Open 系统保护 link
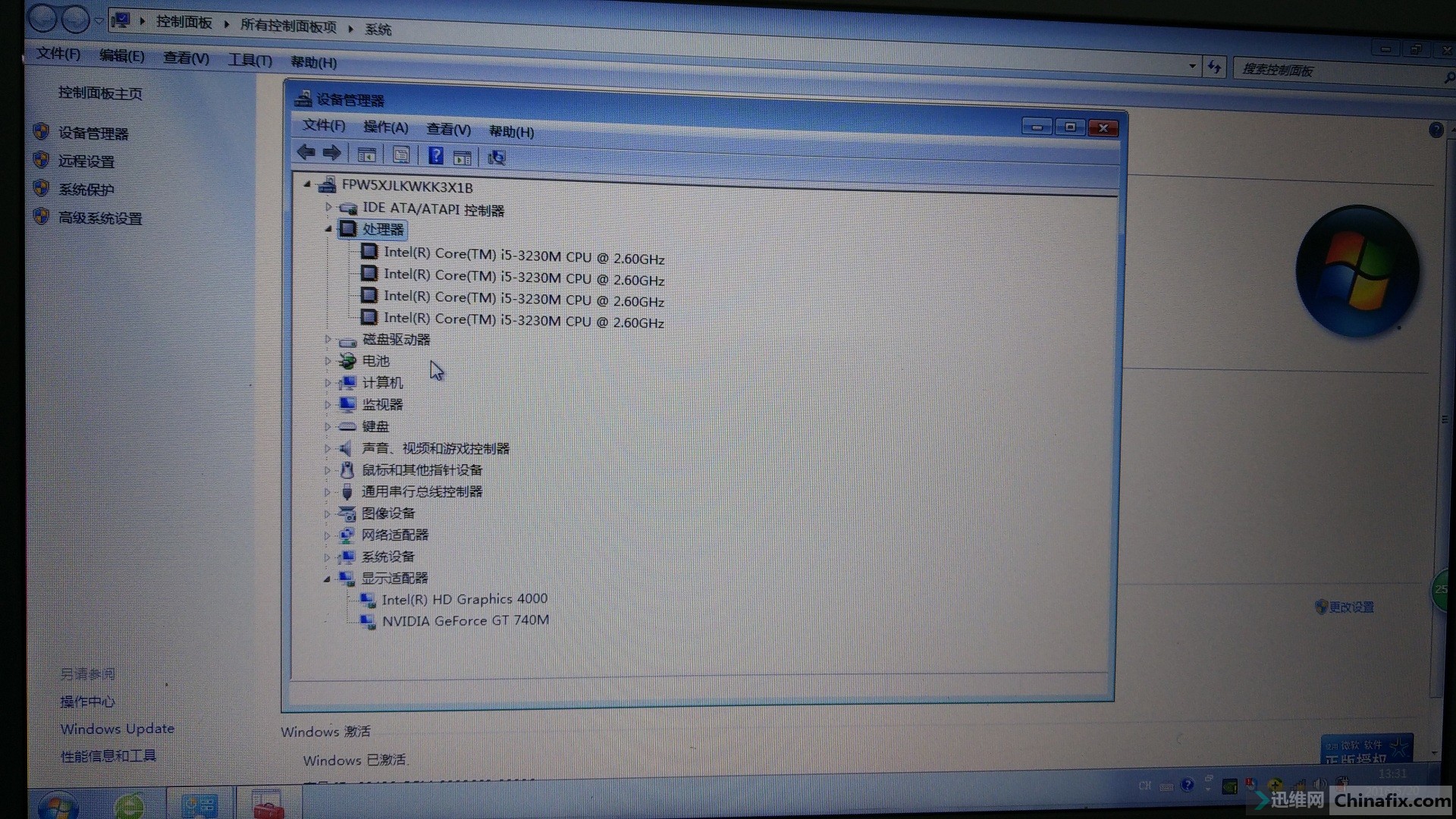 [x=86, y=190]
